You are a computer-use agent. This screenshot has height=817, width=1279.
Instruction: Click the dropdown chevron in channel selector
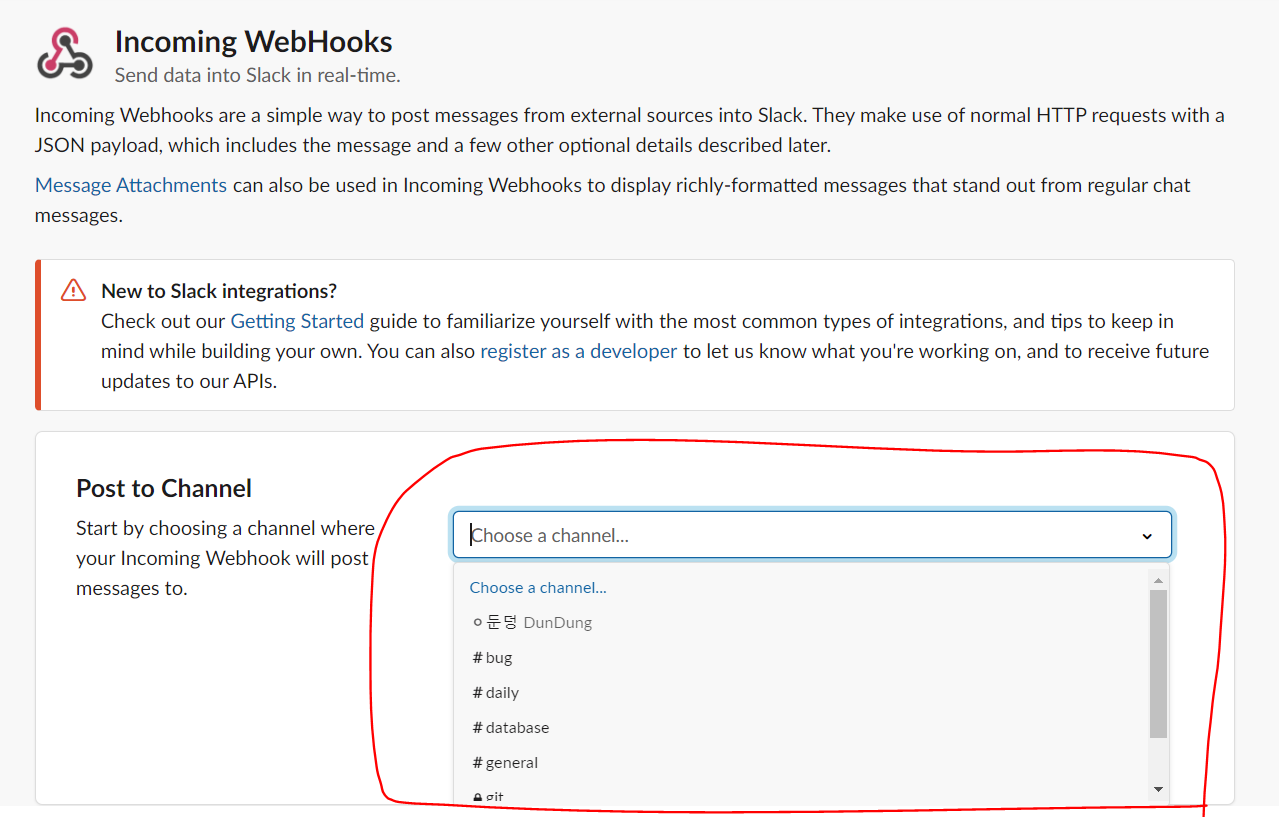pos(1147,536)
